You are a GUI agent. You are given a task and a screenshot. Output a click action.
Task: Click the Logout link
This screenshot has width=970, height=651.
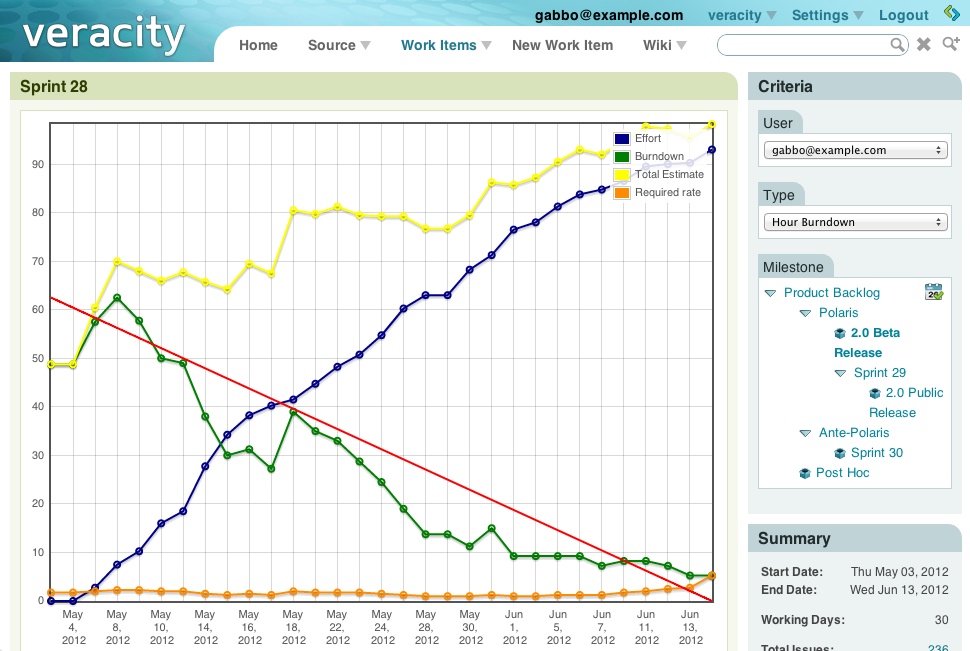coord(904,15)
